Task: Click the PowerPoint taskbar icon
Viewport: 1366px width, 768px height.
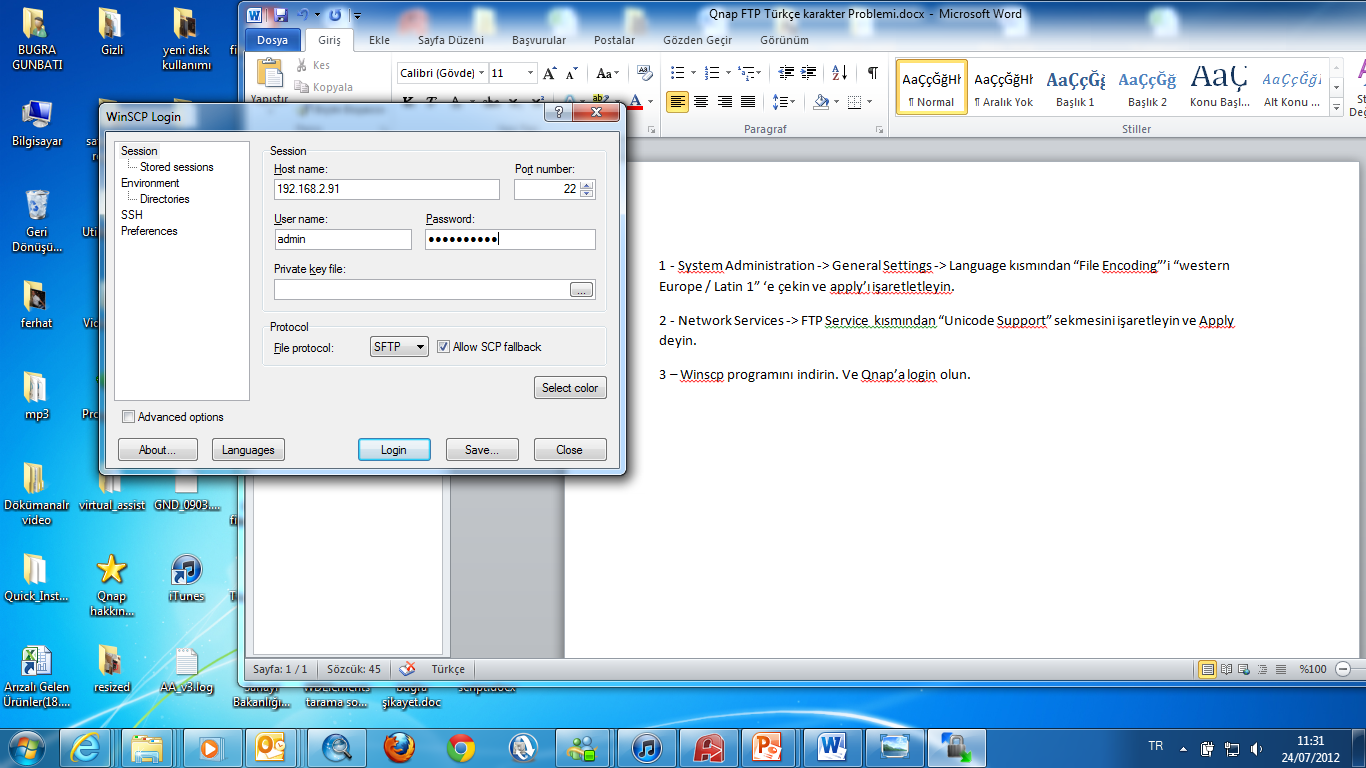Action: coord(771,747)
